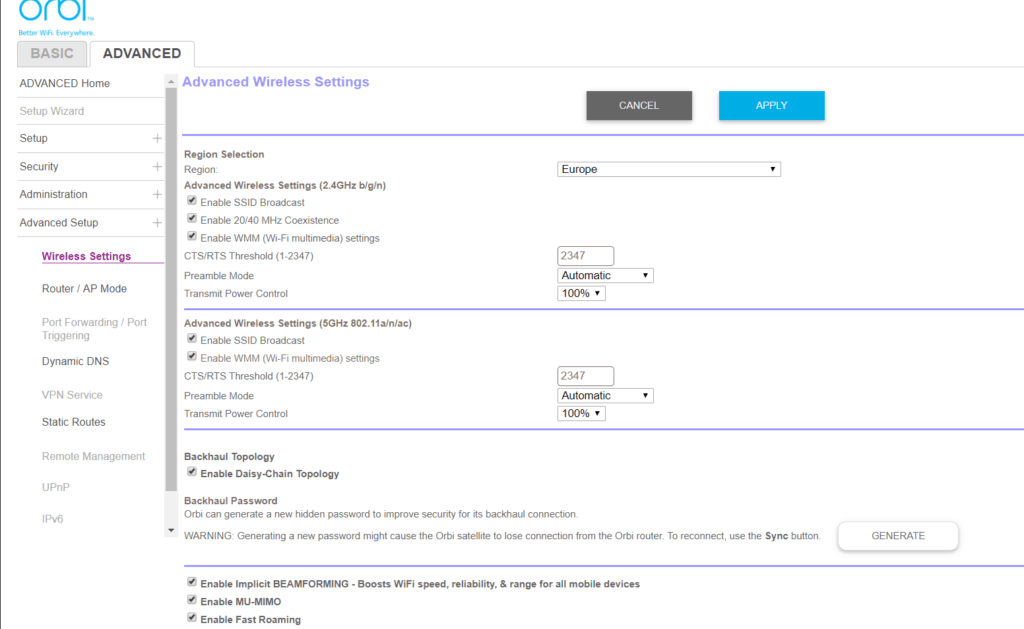Image resolution: width=1024 pixels, height=629 pixels.
Task: Open the Region dropdown showing Europe
Action: (668, 170)
